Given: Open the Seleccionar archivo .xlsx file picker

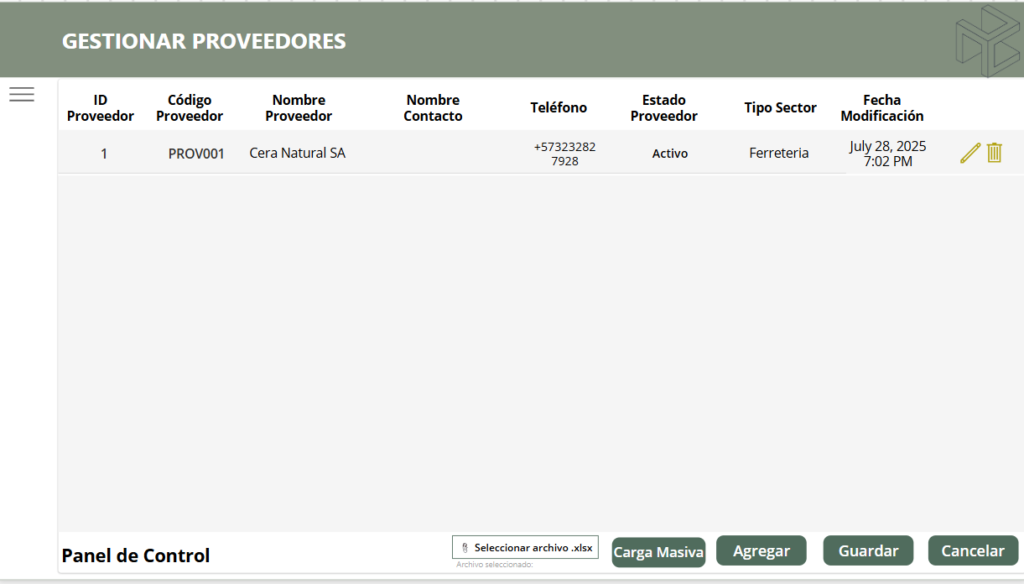Looking at the screenshot, I should (x=526, y=547).
